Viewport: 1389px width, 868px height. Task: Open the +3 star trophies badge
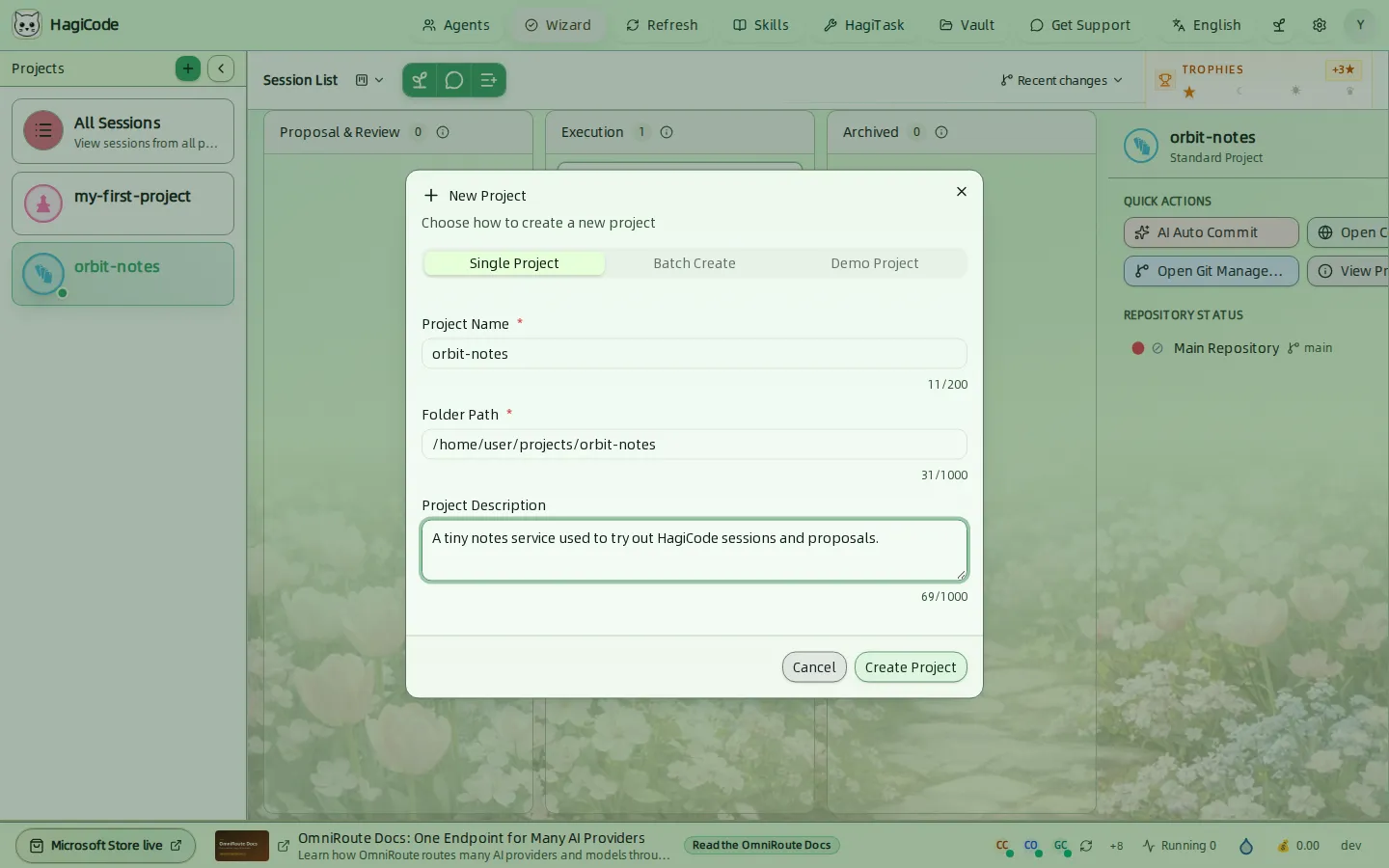(1343, 69)
